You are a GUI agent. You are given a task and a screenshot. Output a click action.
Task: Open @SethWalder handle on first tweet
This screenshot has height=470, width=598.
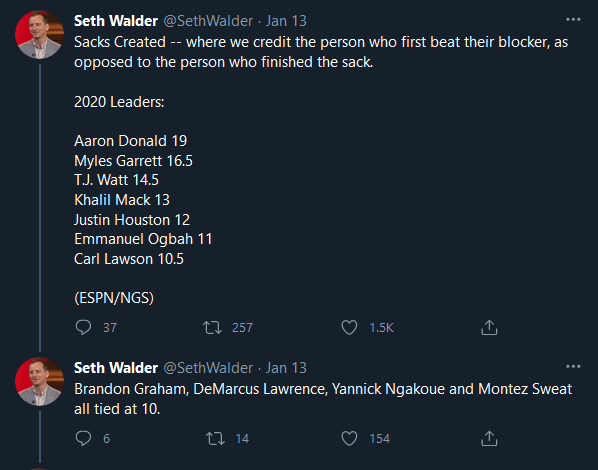208,21
